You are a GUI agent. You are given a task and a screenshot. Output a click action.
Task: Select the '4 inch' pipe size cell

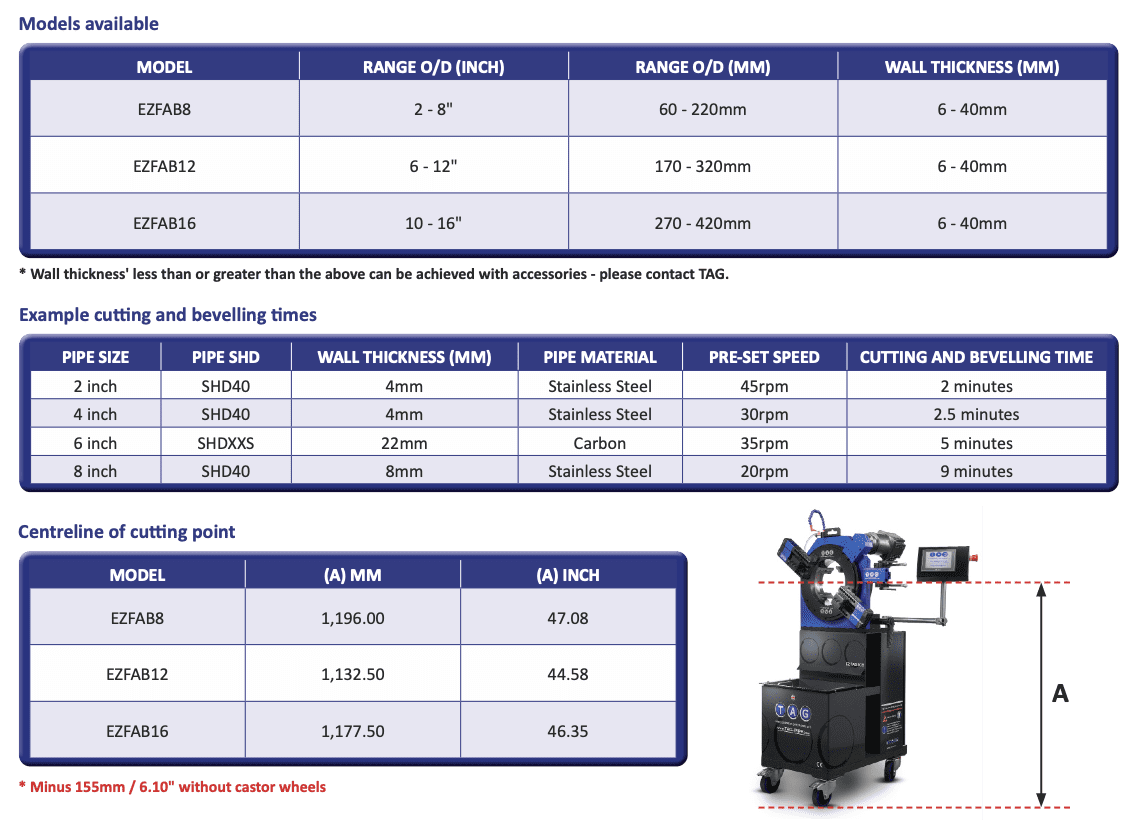[95, 414]
